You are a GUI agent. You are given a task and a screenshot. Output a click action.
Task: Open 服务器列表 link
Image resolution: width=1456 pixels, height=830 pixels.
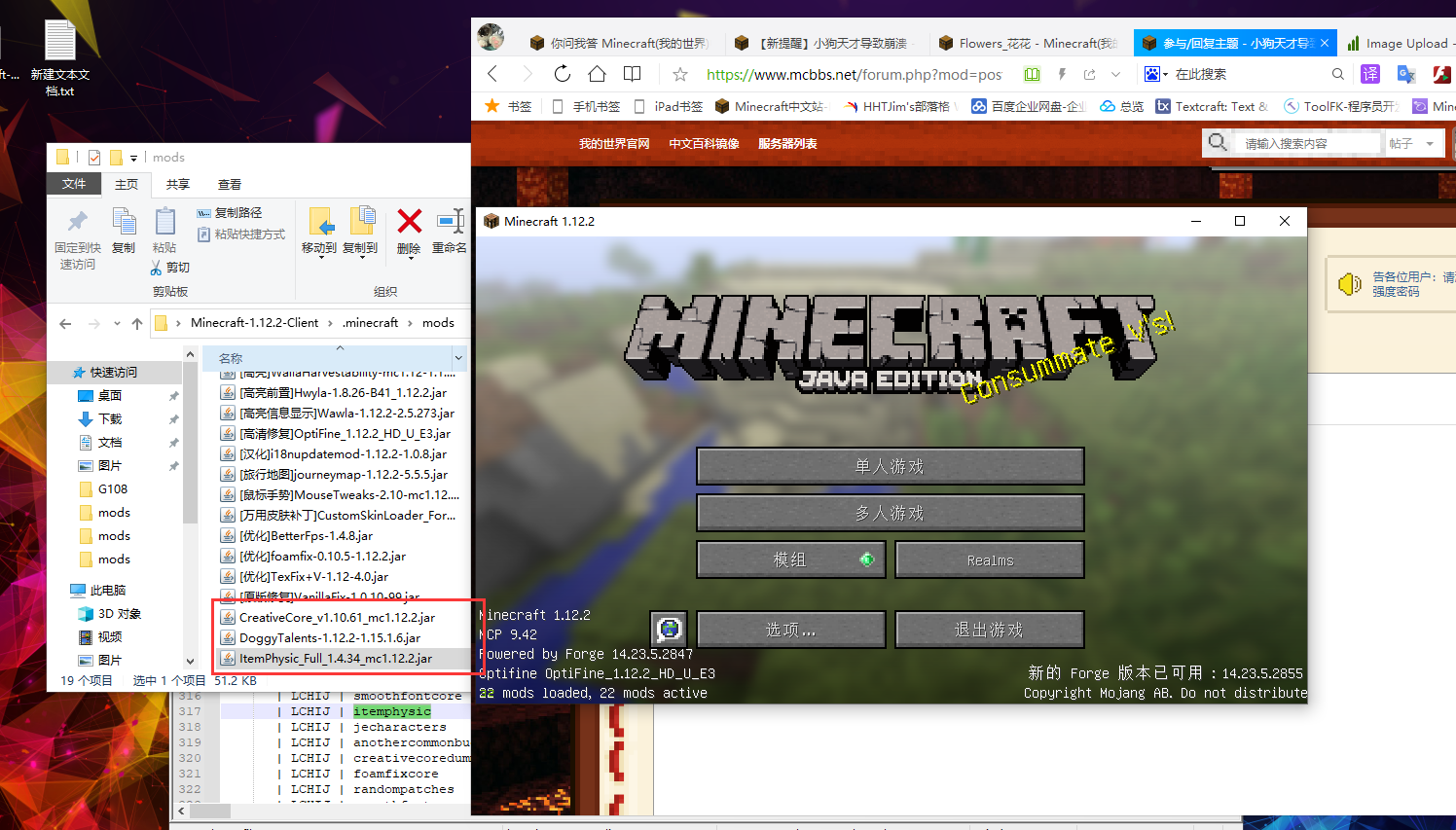click(x=787, y=143)
